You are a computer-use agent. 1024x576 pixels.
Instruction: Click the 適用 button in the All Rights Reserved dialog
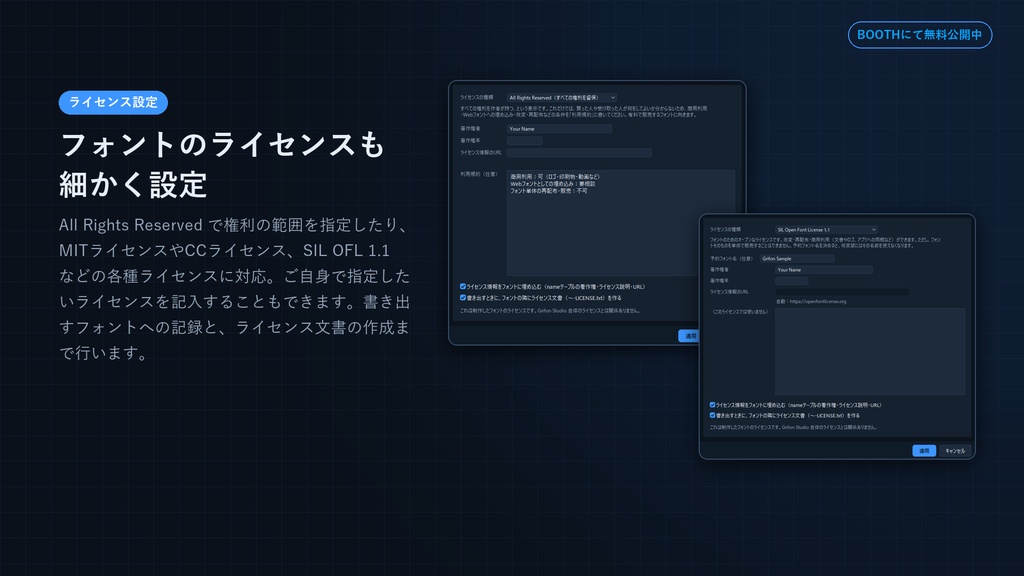(689, 336)
